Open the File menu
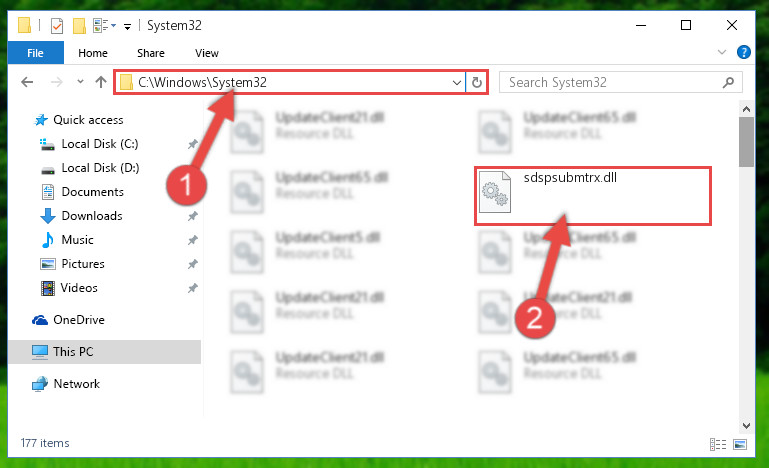Viewport: 769px width, 468px height. click(x=35, y=53)
